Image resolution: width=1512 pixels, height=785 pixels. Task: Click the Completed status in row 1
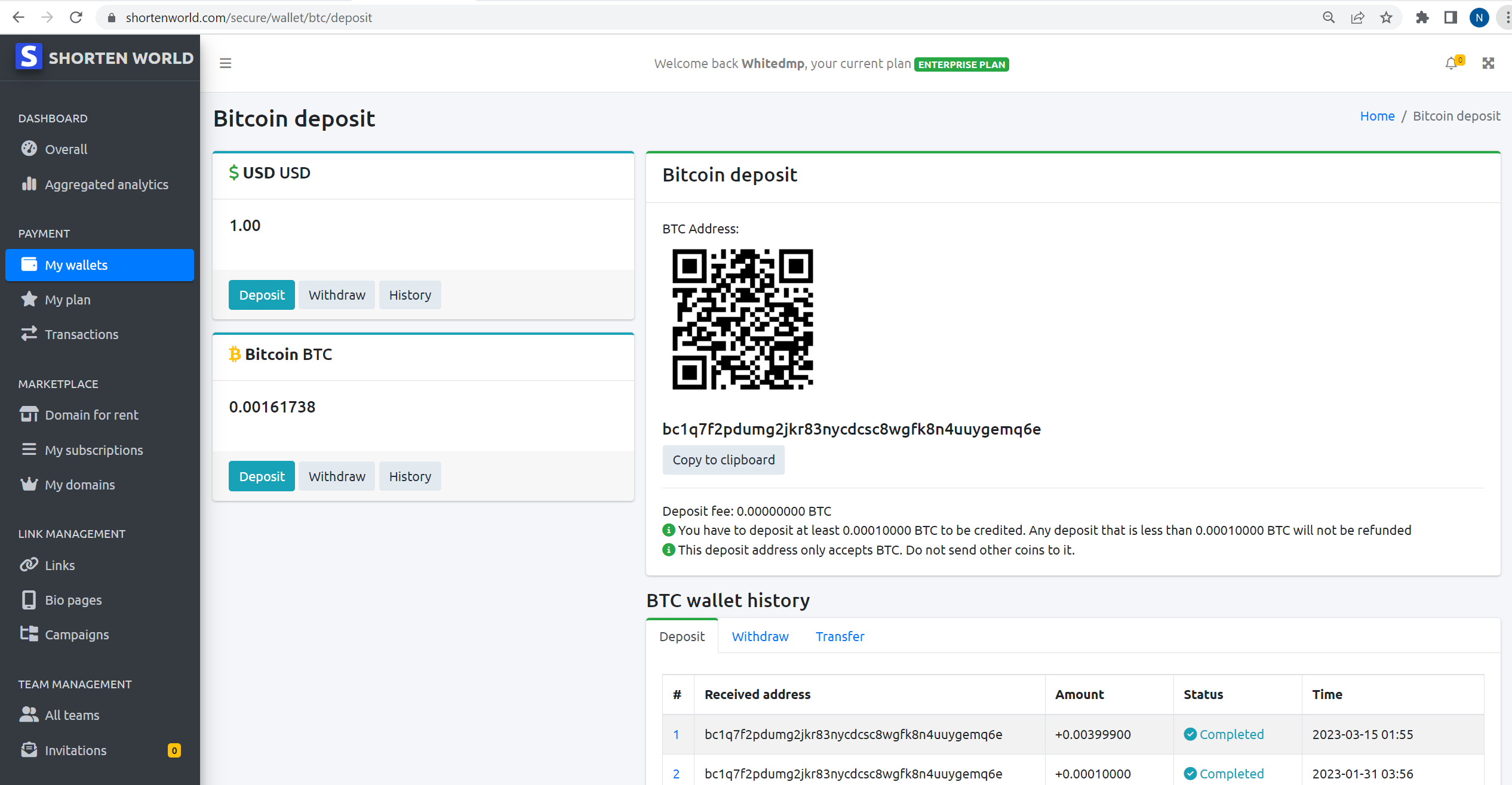coord(1224,734)
